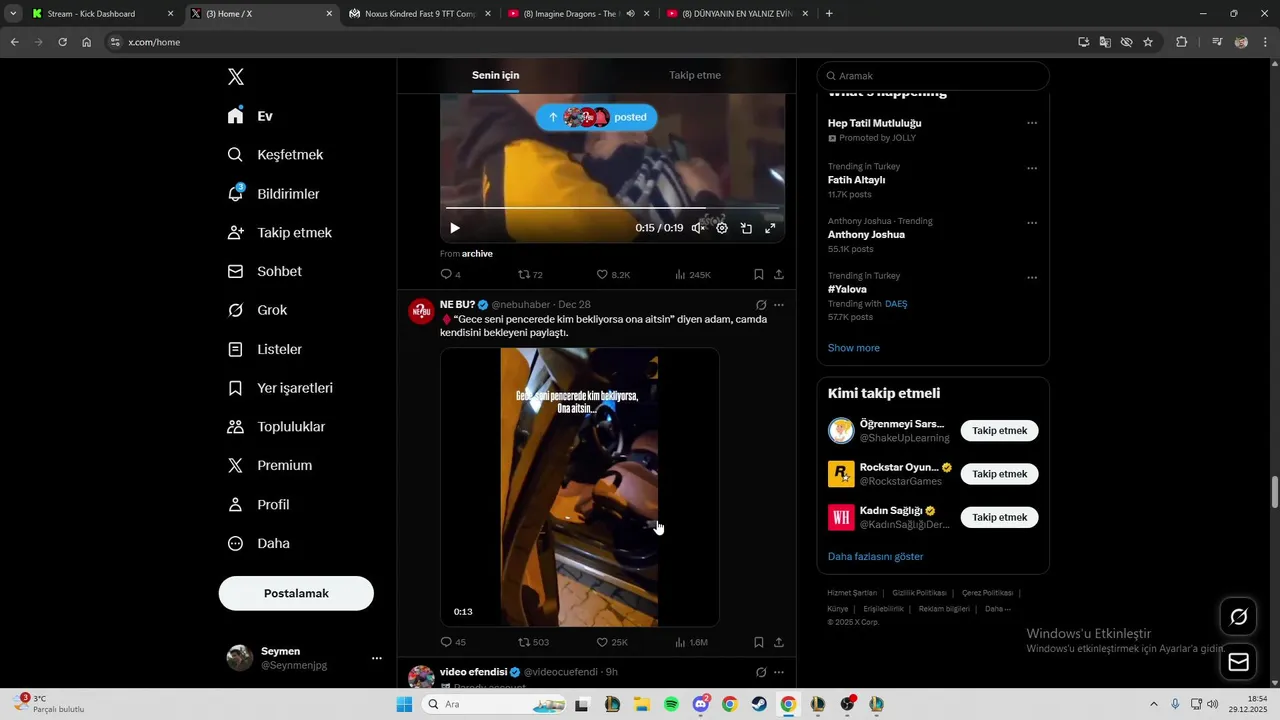Reply to NE BU? post with 45 replies
Screen dimensions: 1280x720
453,642
